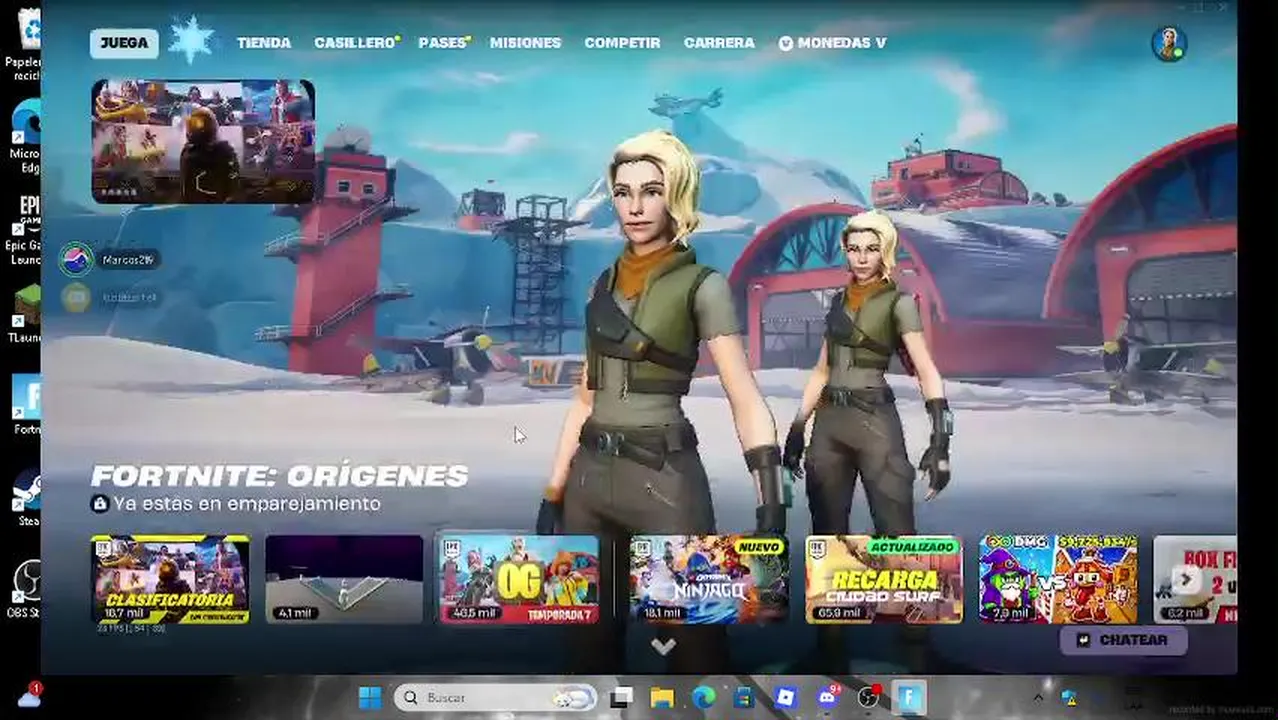Open the weather widget with notification badge

click(x=28, y=695)
